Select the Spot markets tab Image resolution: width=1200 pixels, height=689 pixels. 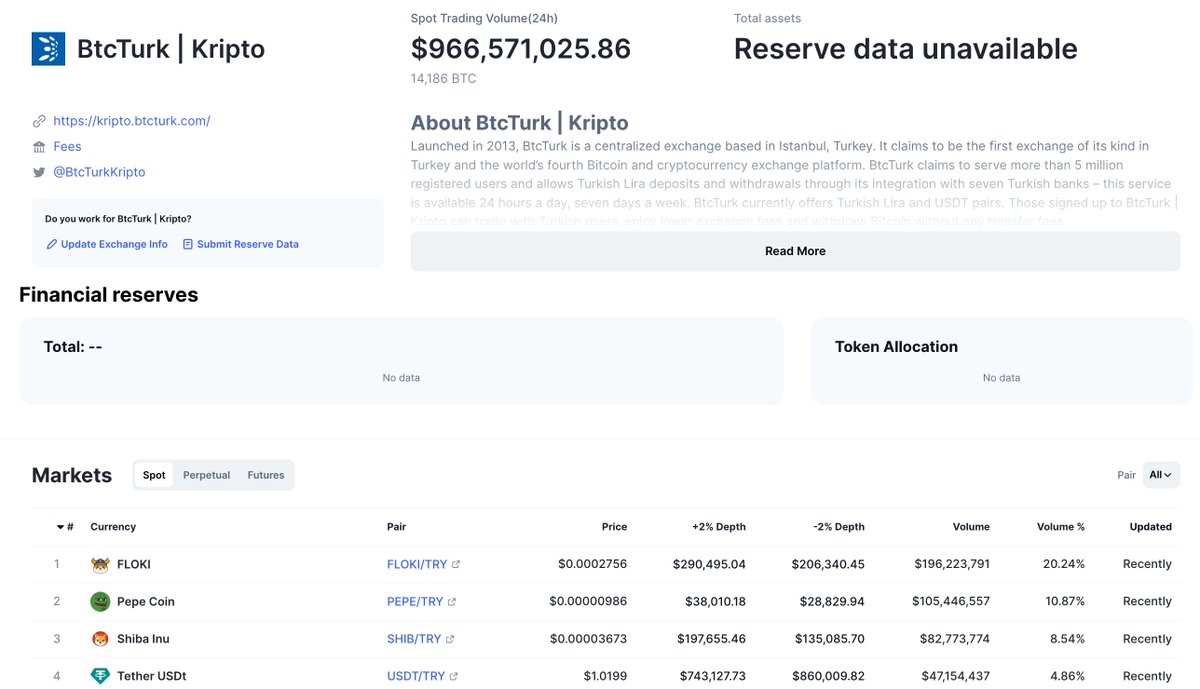point(154,475)
